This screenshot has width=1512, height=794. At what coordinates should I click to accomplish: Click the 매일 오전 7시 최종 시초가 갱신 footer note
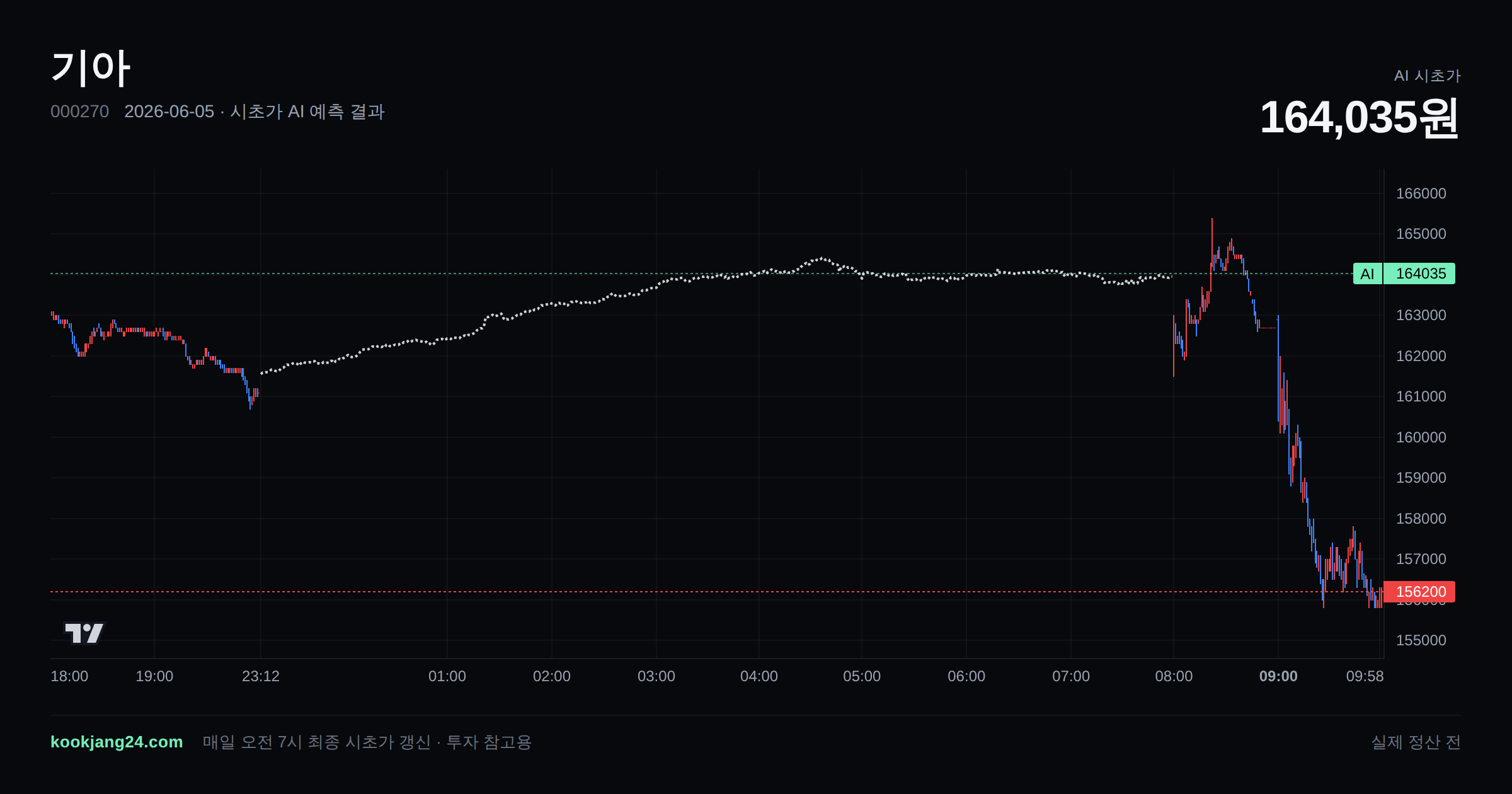(367, 742)
